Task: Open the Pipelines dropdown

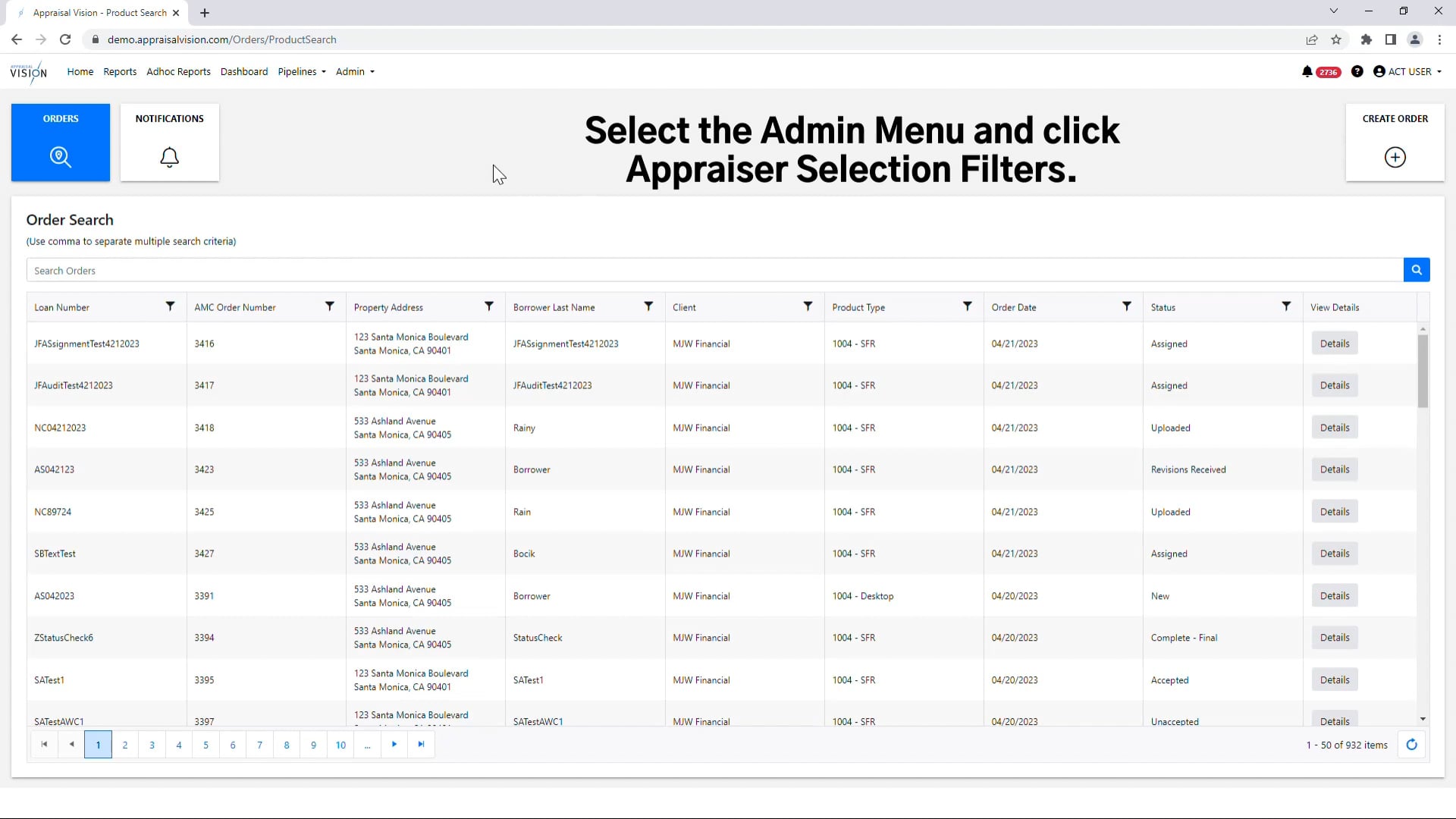Action: [x=301, y=71]
